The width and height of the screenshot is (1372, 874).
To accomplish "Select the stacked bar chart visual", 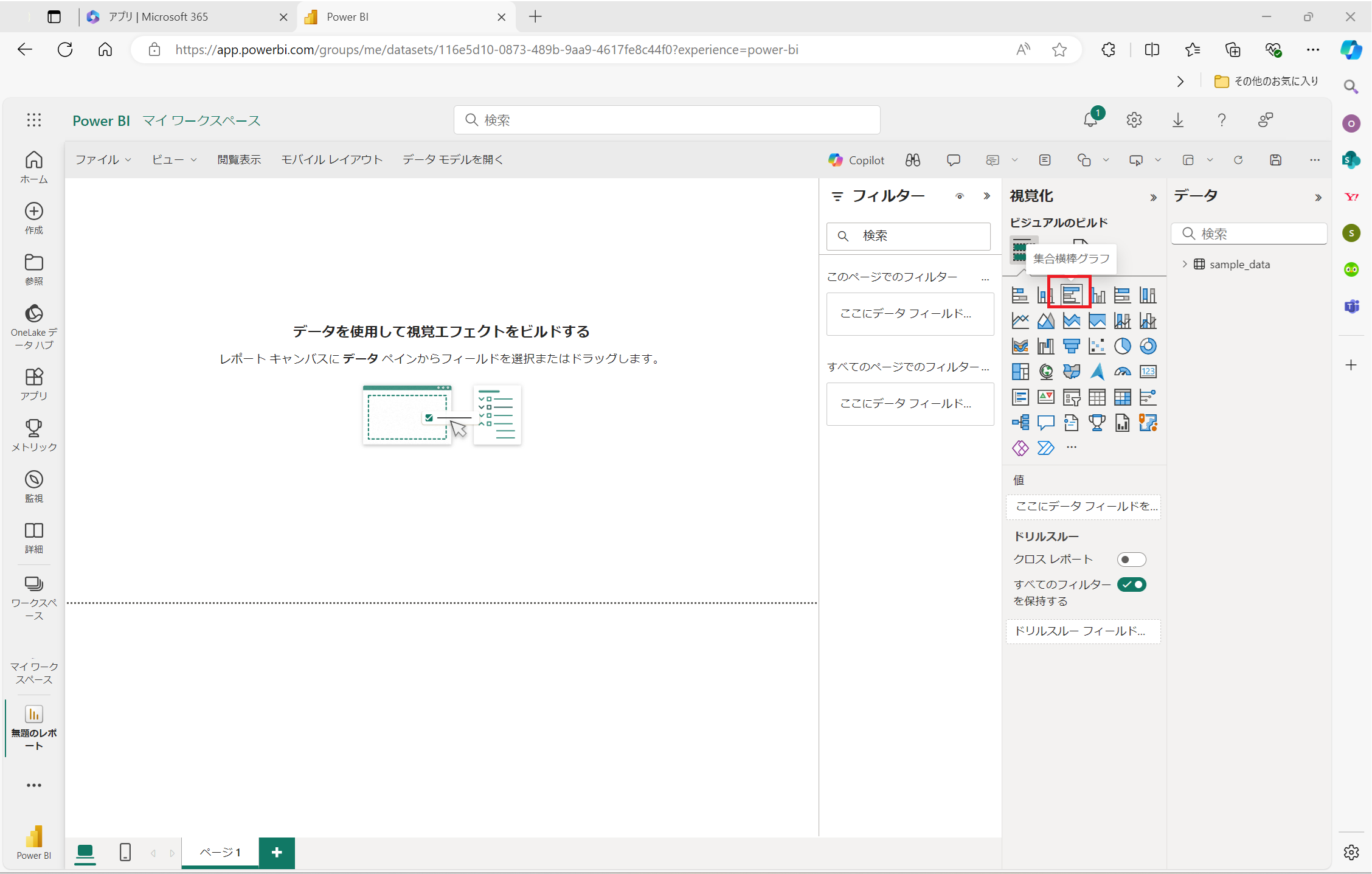I will pyautogui.click(x=1020, y=296).
